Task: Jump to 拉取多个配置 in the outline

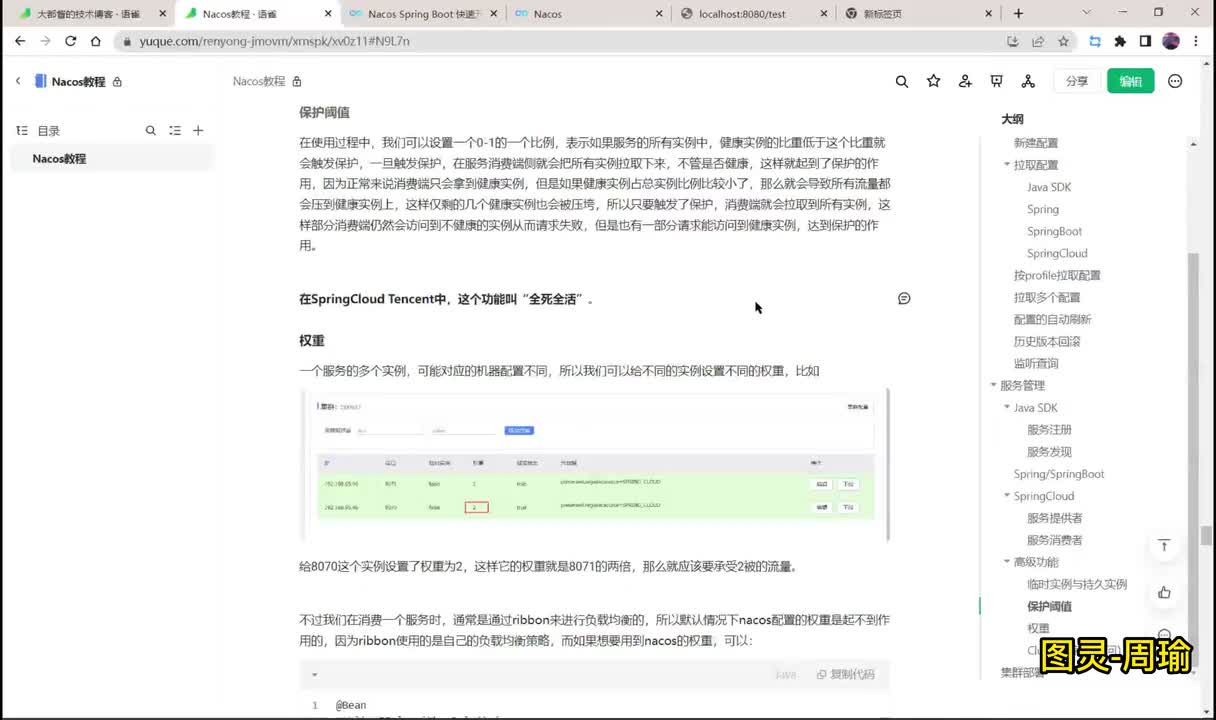Action: click(x=1047, y=298)
